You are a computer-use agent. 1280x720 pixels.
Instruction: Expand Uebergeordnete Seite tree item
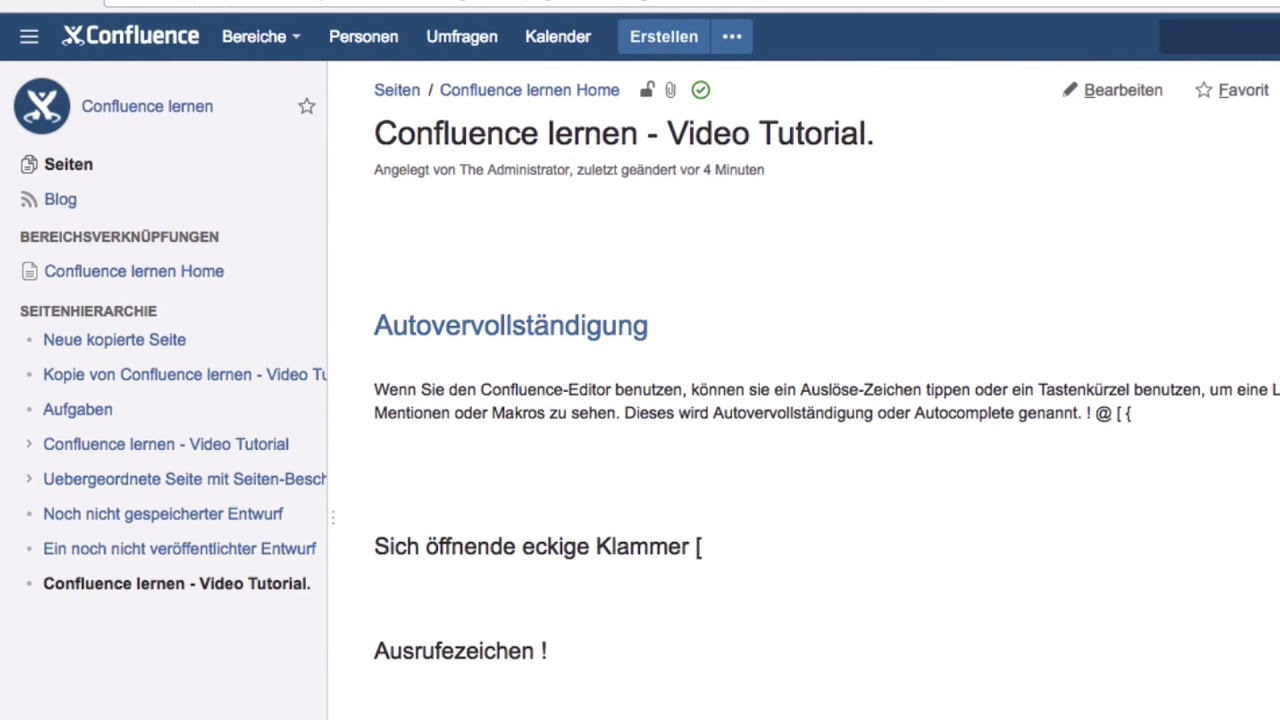pyautogui.click(x=29, y=479)
